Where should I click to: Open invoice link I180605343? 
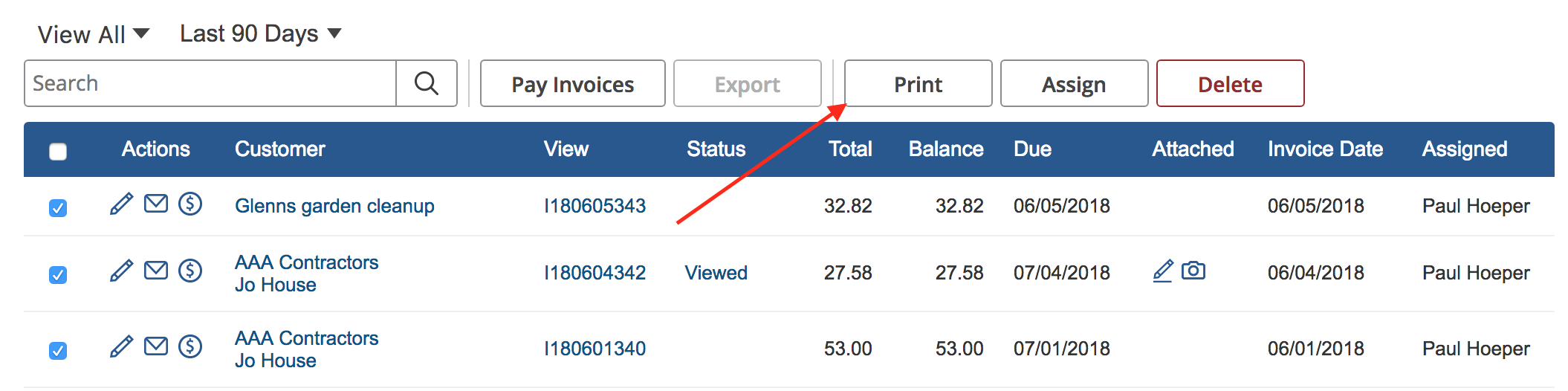pyautogui.click(x=595, y=206)
